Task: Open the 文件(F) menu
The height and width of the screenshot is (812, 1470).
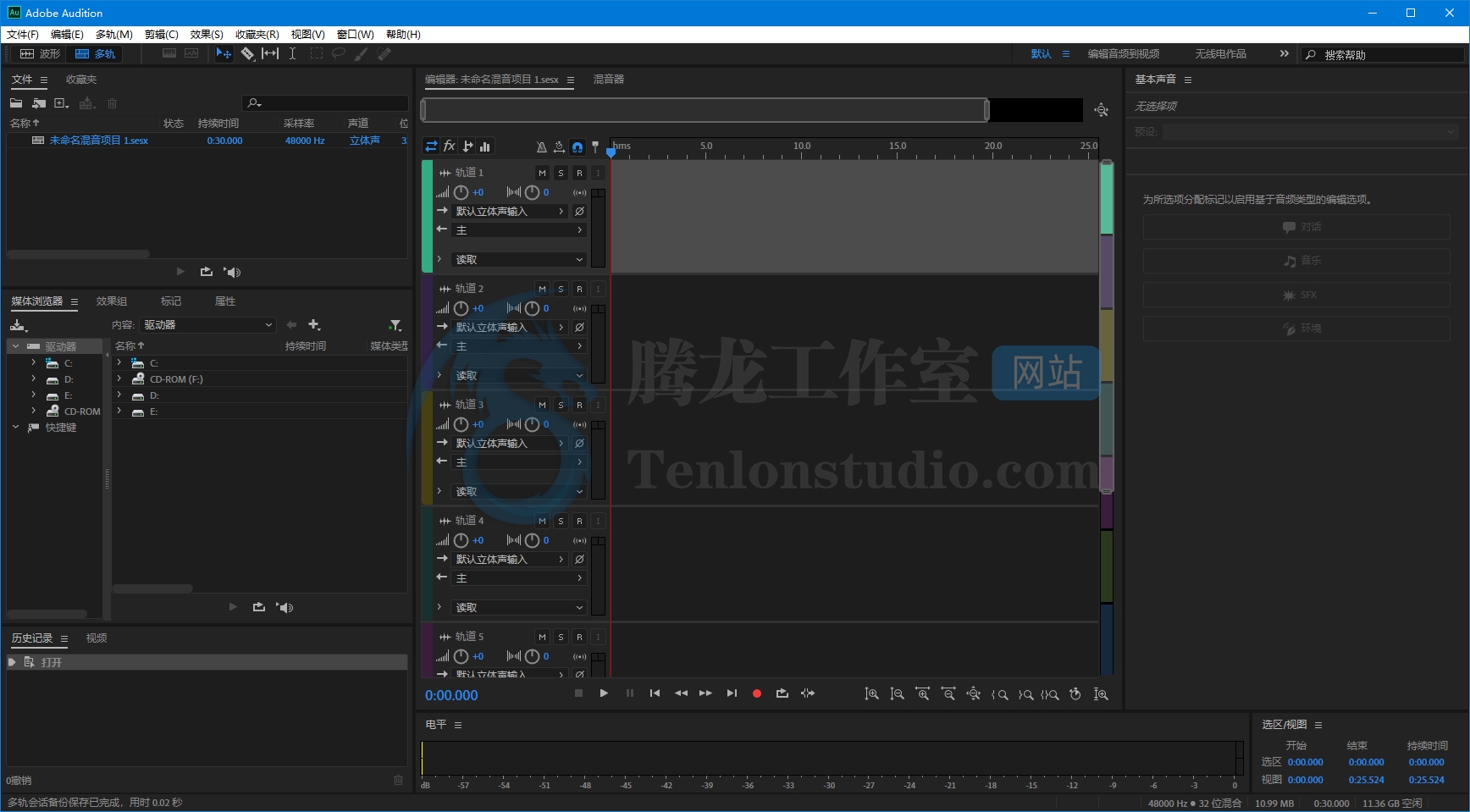Action: 23,35
